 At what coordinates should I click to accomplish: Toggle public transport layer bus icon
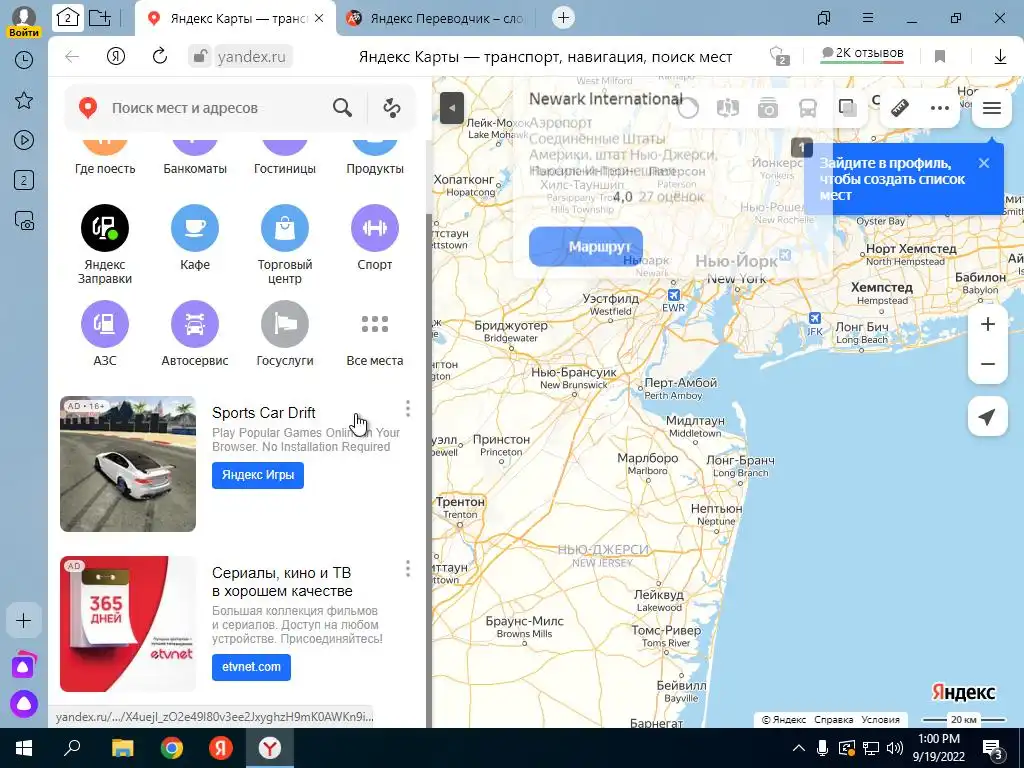tap(808, 108)
